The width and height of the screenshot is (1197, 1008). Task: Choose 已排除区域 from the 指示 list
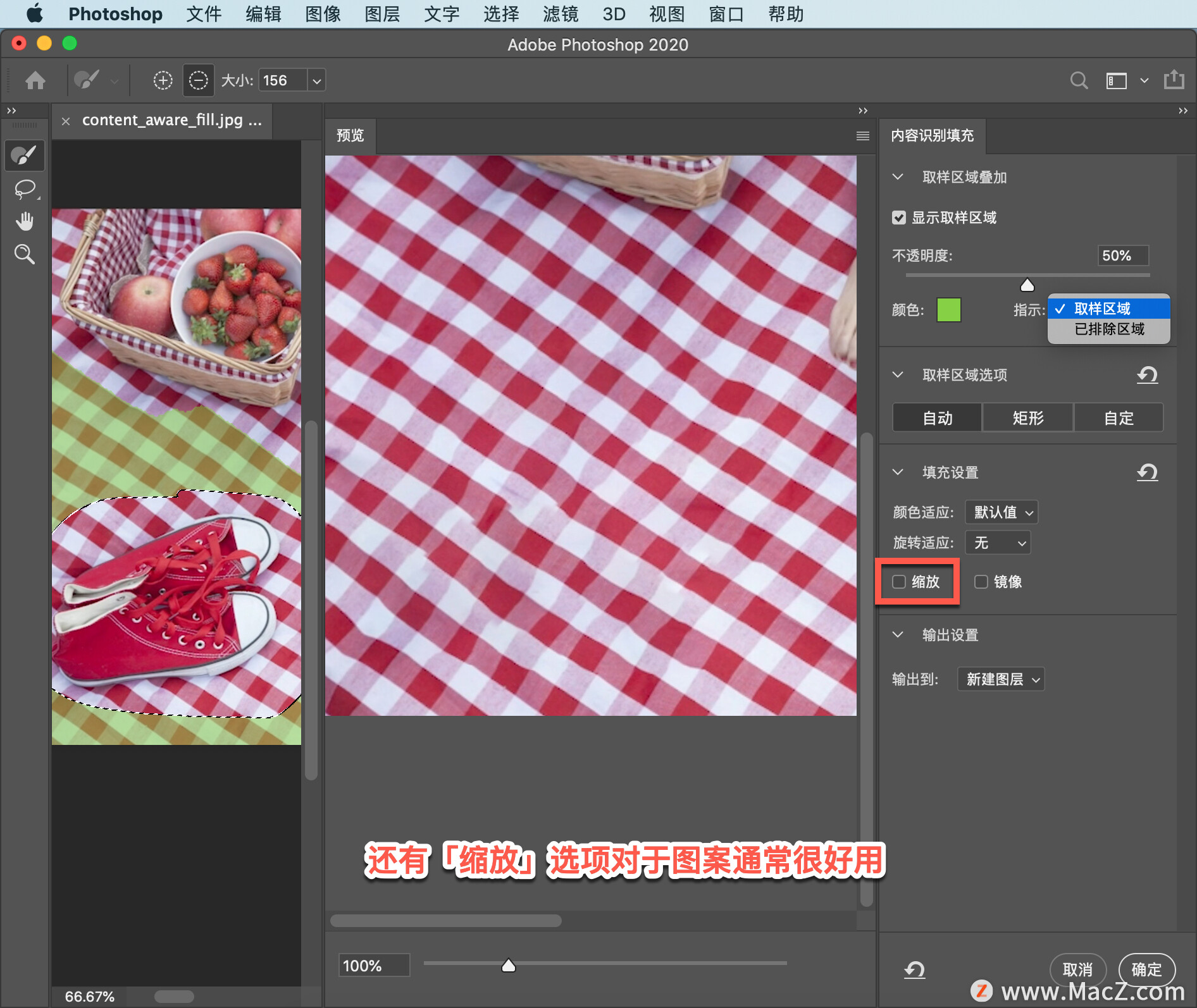click(1109, 329)
